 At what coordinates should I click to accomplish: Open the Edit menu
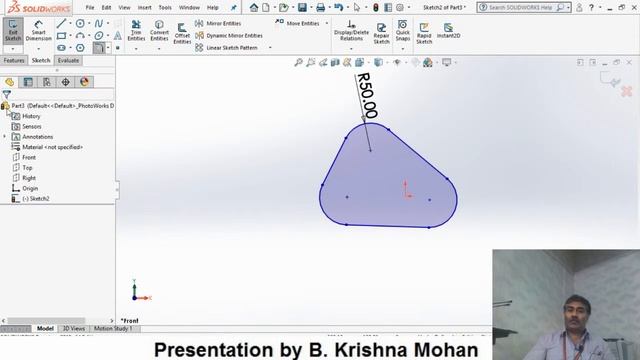106,7
